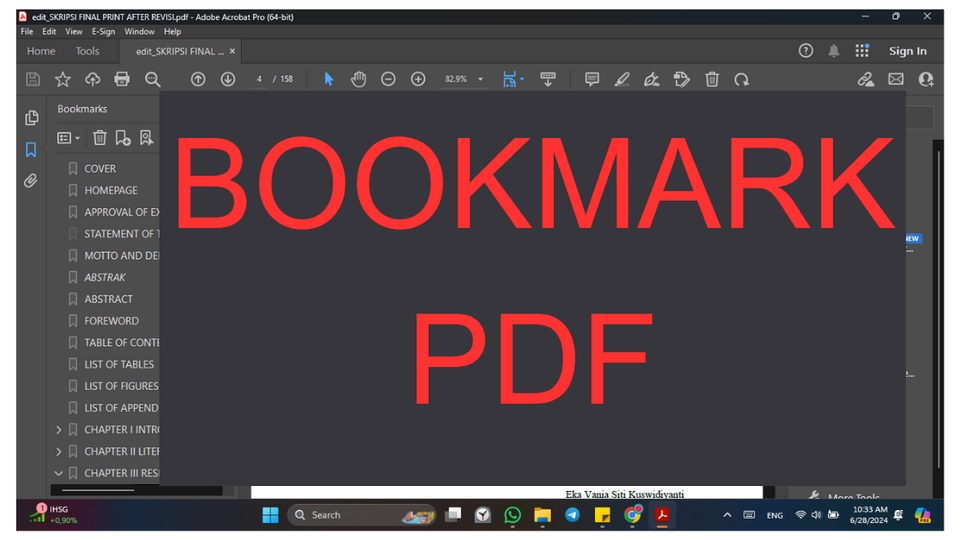Select the Hand pan tool
This screenshot has width=960, height=540.
[x=359, y=80]
